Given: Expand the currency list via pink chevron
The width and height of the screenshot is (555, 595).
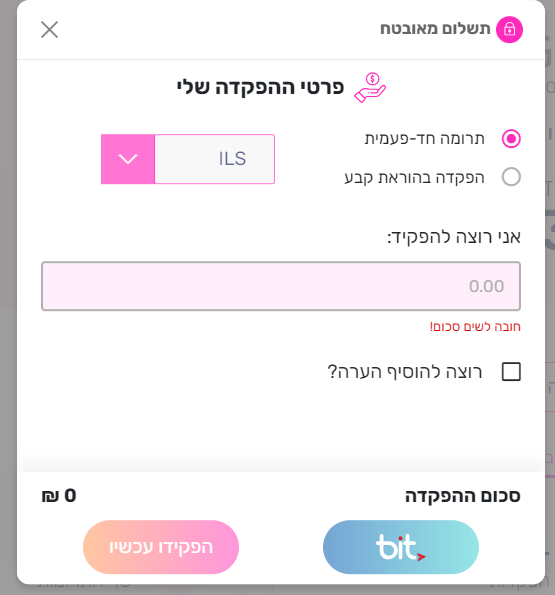Looking at the screenshot, I should pyautogui.click(x=128, y=159).
